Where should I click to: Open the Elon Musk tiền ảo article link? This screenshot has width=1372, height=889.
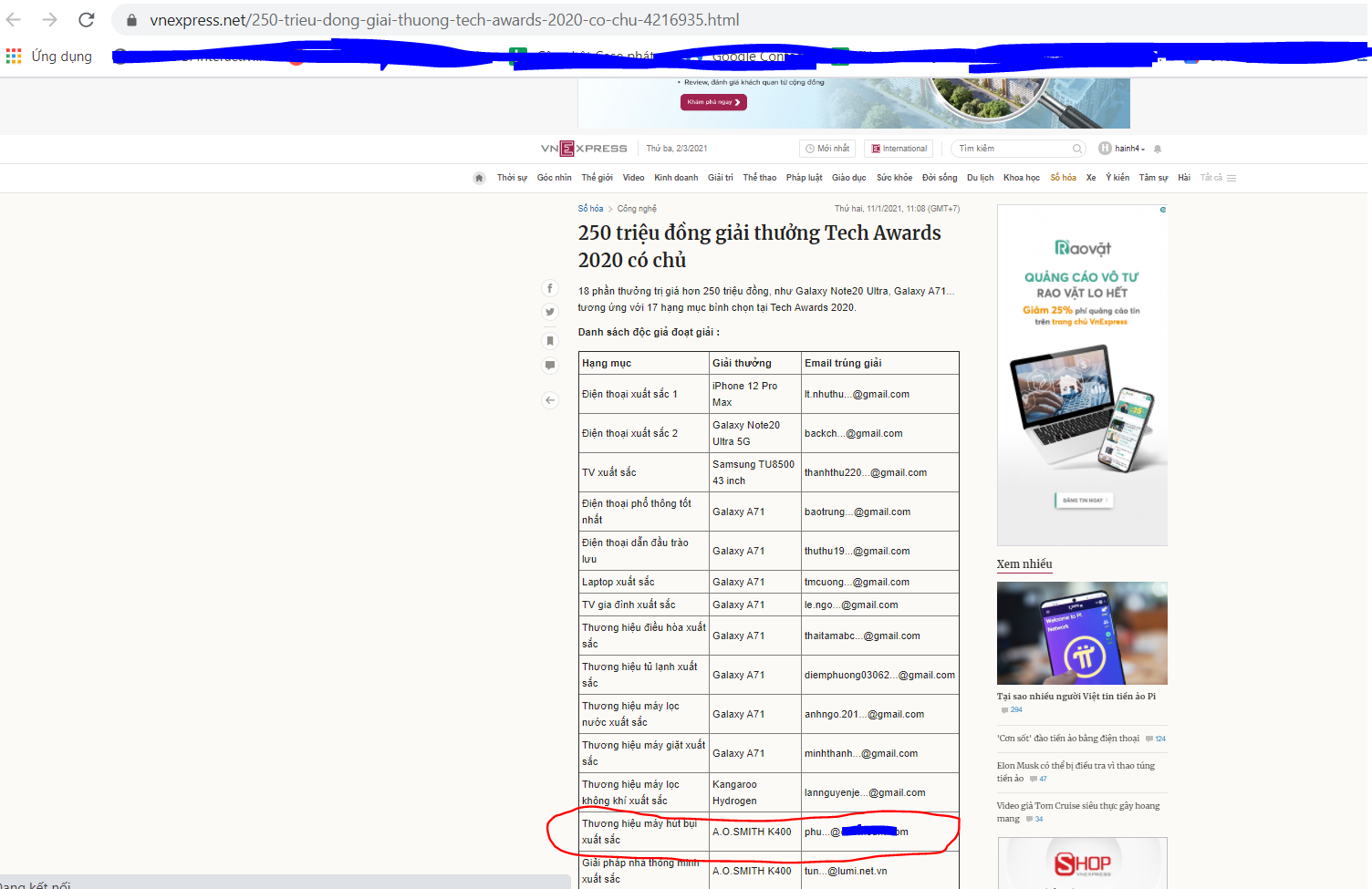coord(1076,772)
